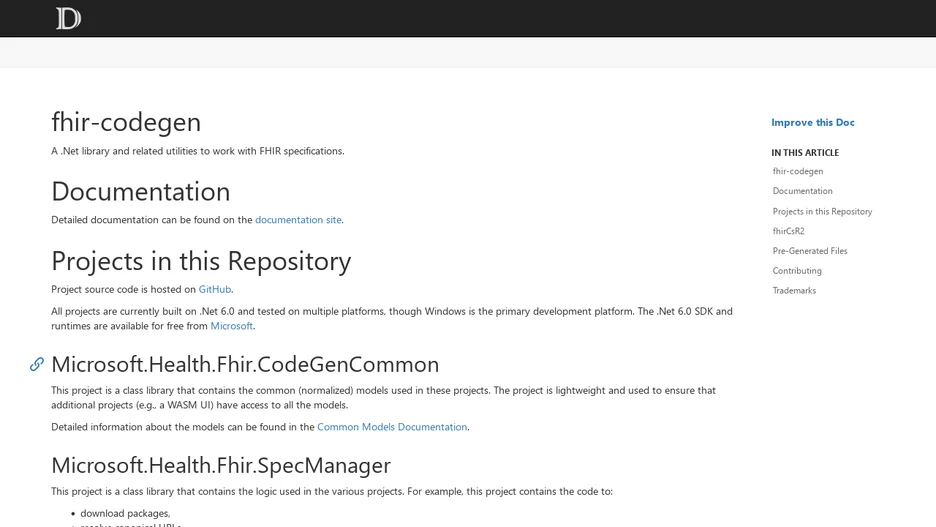The width and height of the screenshot is (936, 527).
Task: Open the Improve this Doc link
Action: coord(812,122)
